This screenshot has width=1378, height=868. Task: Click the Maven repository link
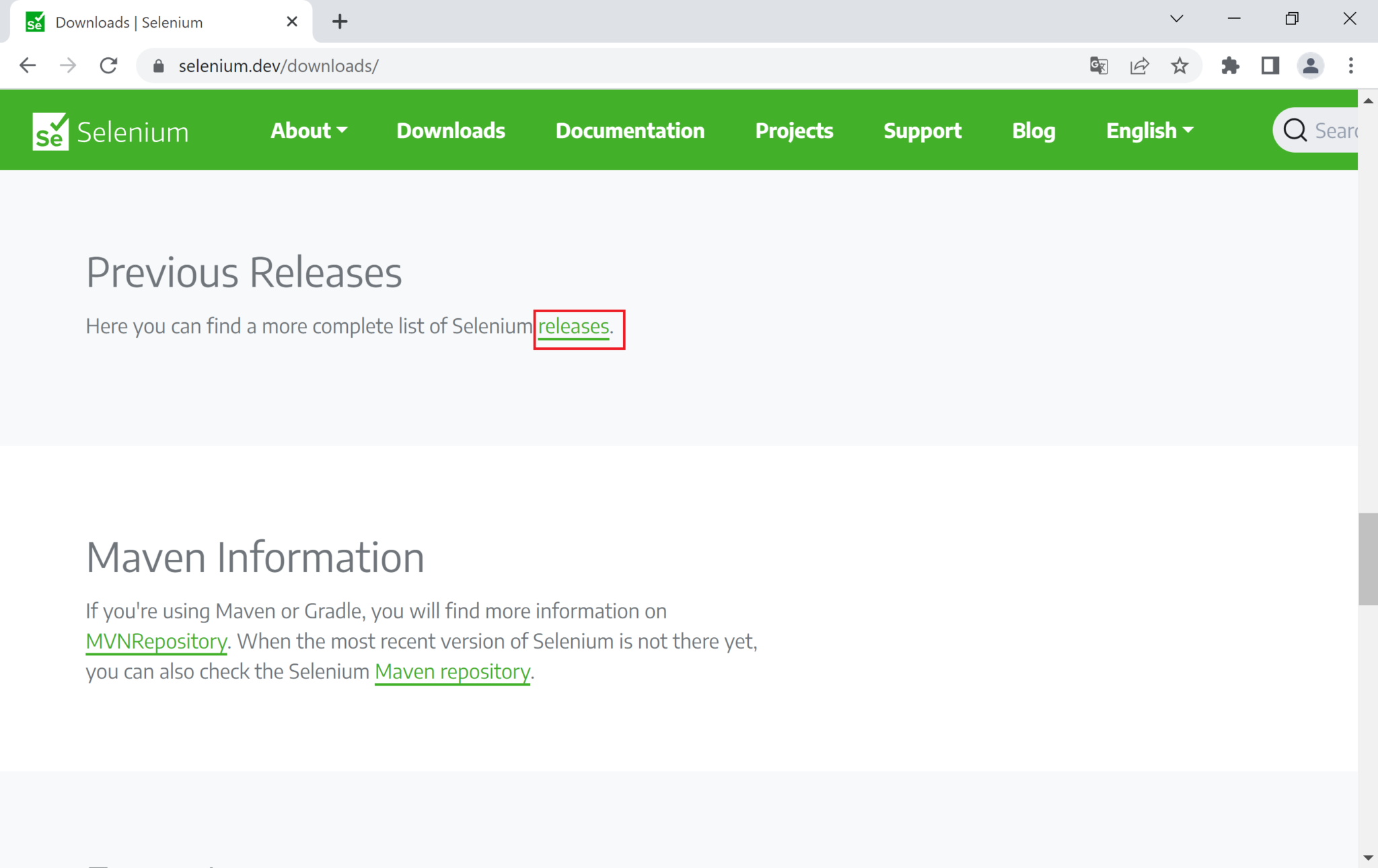pyautogui.click(x=452, y=672)
